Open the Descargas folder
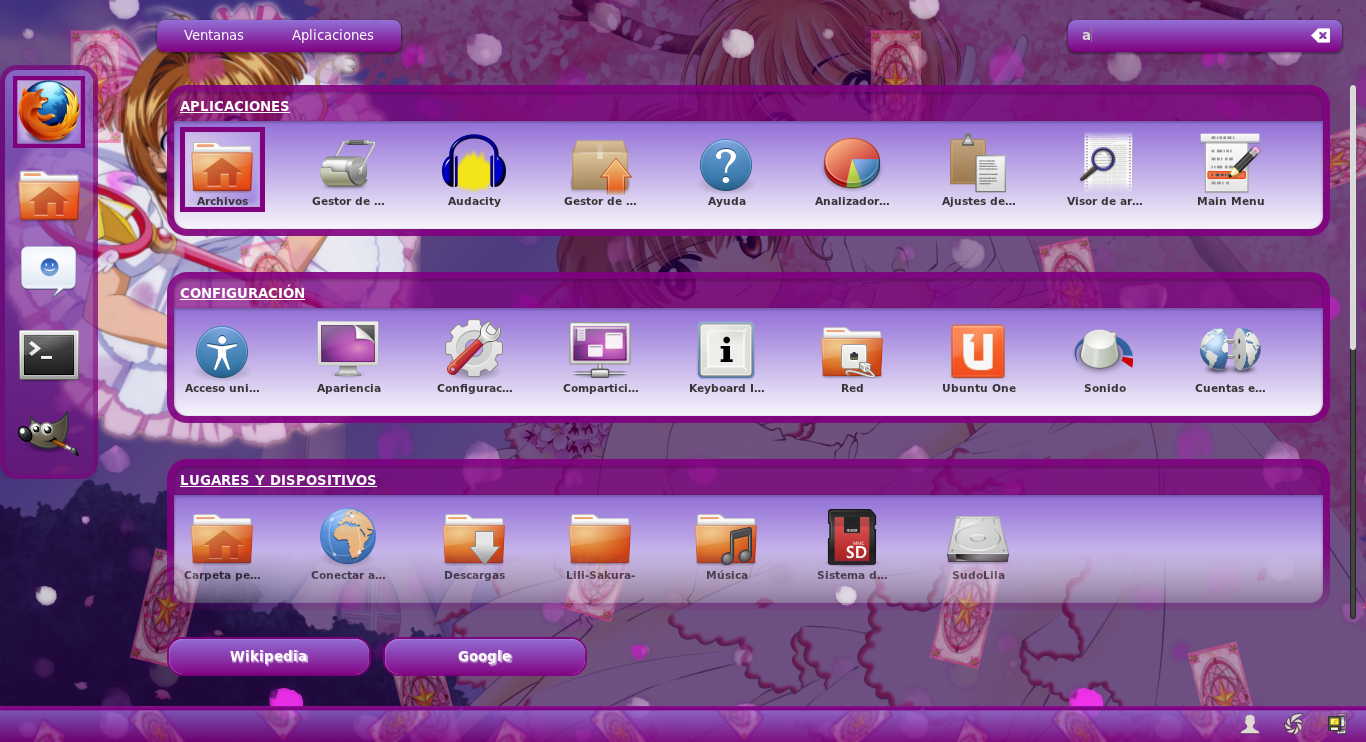 click(474, 544)
